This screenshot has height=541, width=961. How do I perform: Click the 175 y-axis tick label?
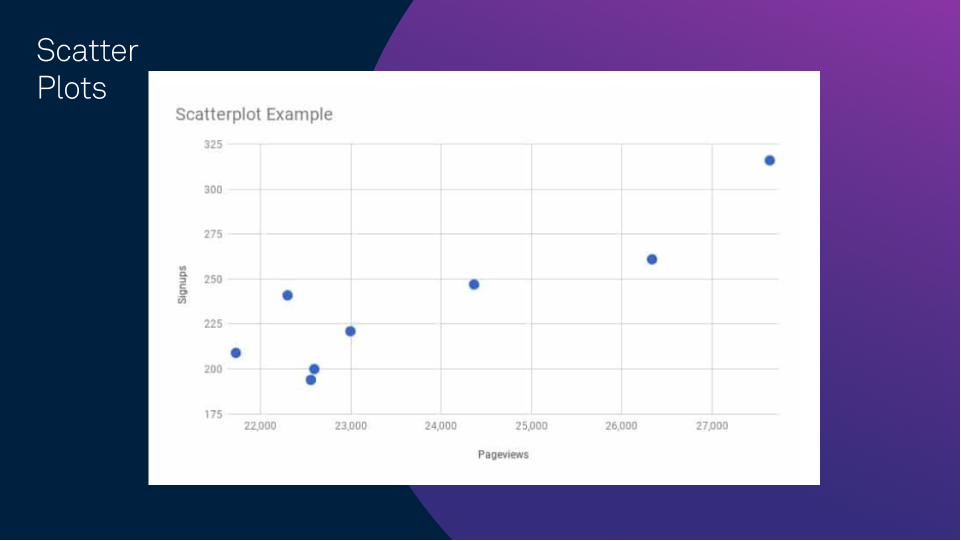point(213,414)
